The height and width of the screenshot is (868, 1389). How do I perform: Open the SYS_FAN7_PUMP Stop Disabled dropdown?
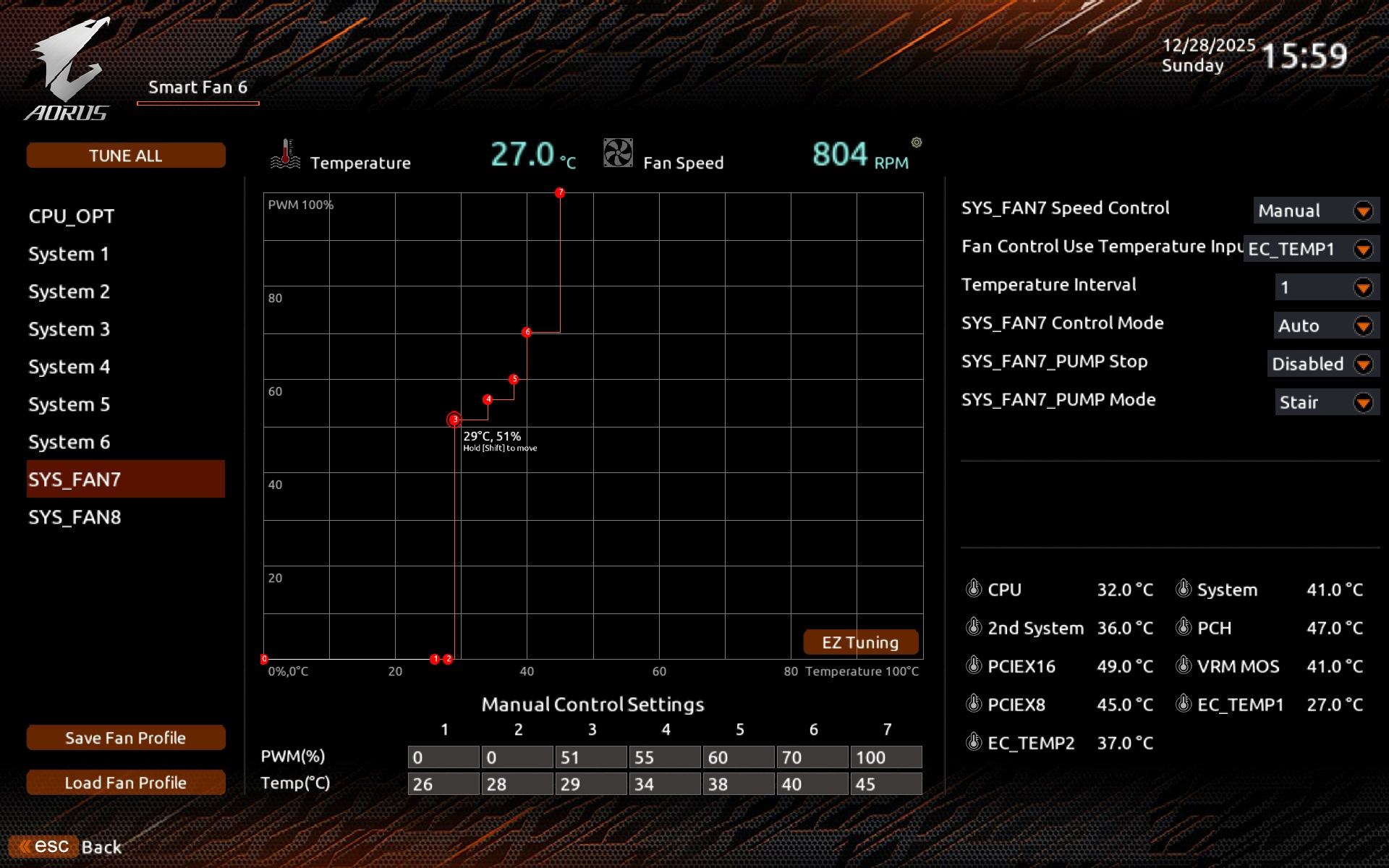[x=1363, y=364]
